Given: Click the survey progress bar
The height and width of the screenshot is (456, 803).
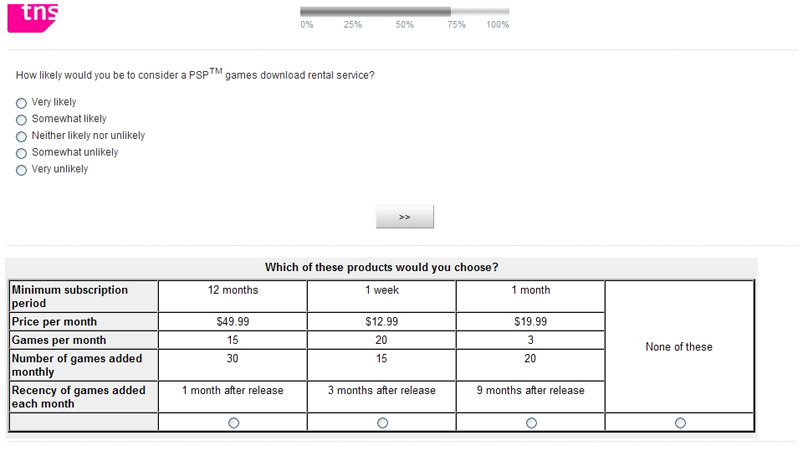Looking at the screenshot, I should click(404, 12).
